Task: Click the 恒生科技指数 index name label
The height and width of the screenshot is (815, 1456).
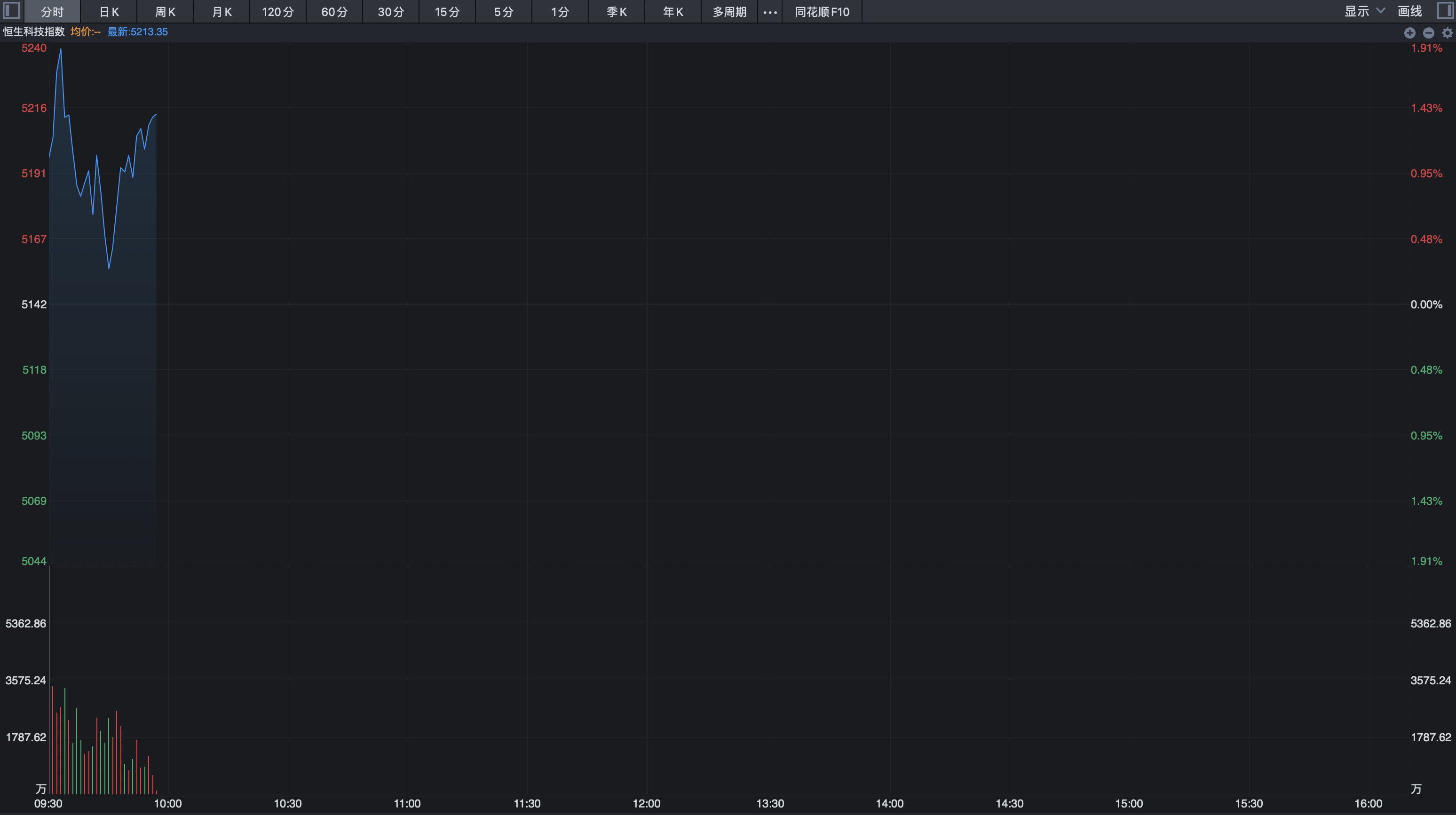Action: [x=34, y=31]
